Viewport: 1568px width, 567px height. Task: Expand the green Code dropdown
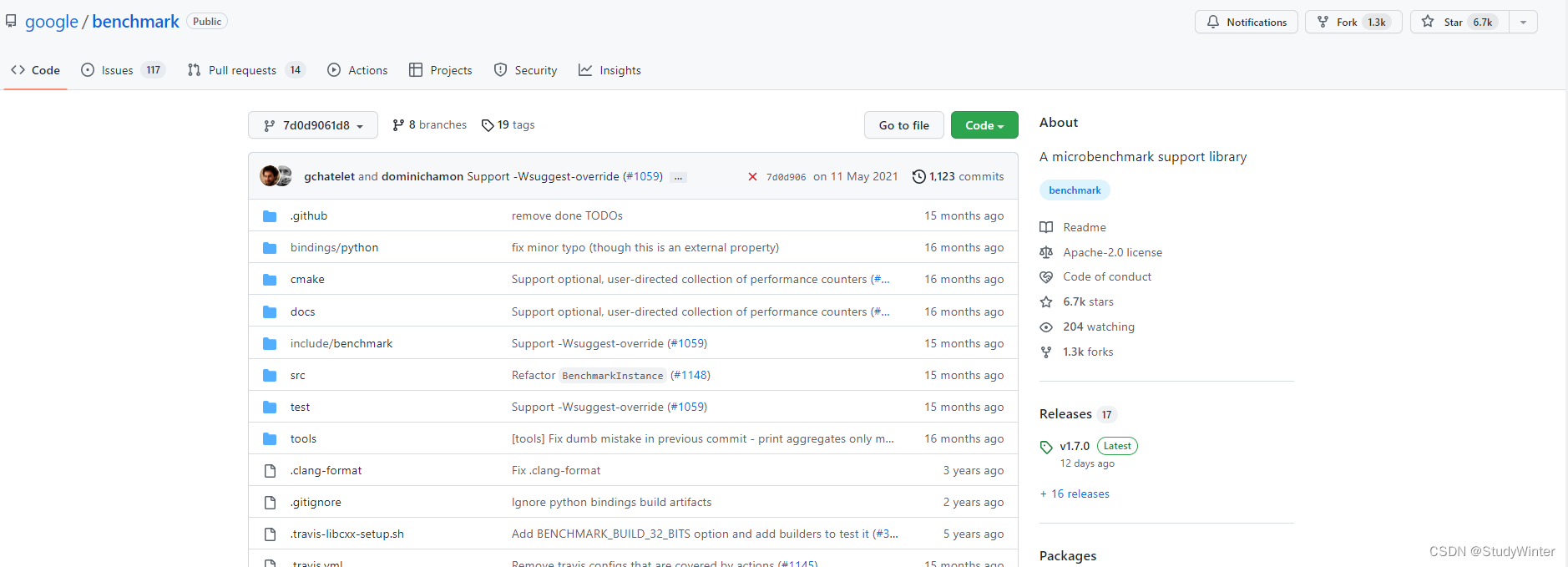[x=984, y=125]
